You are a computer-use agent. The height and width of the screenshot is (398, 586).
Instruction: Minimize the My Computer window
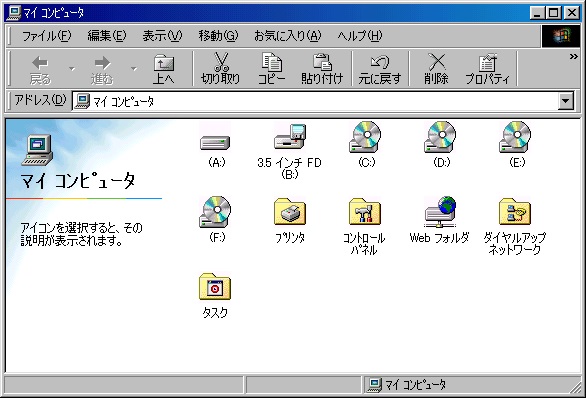click(x=537, y=13)
